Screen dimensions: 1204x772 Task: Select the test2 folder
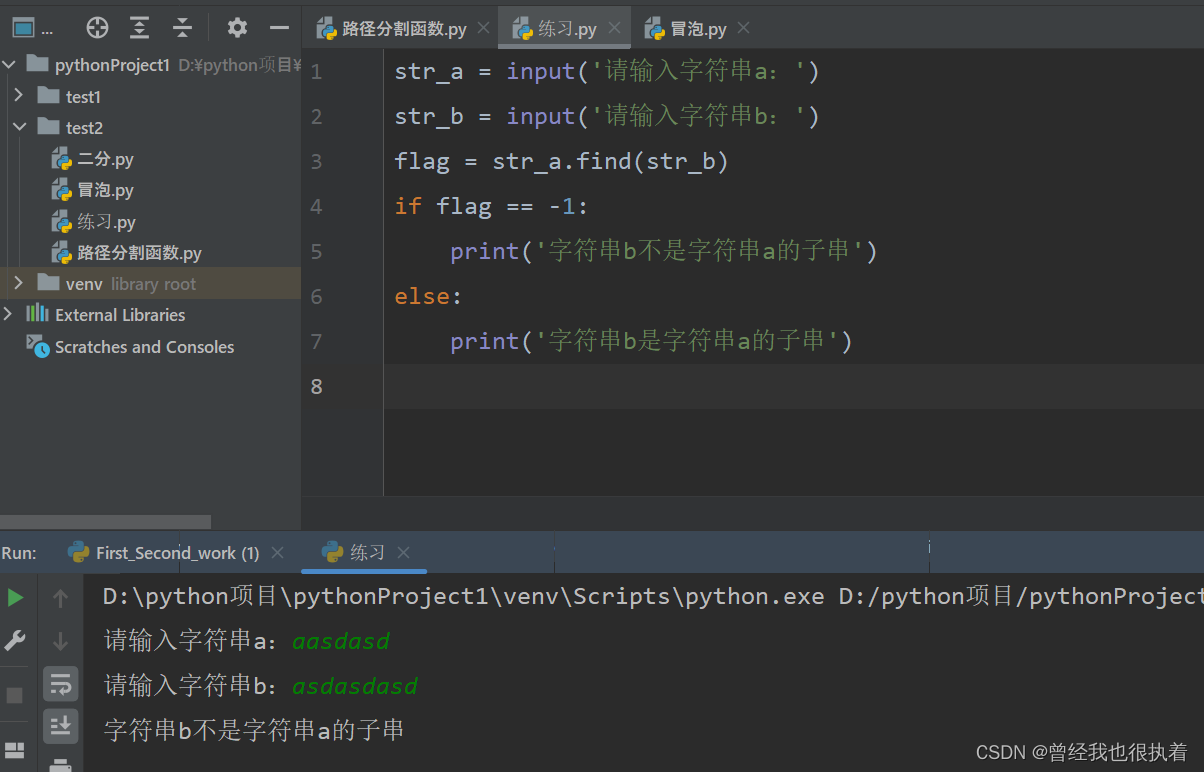[84, 128]
